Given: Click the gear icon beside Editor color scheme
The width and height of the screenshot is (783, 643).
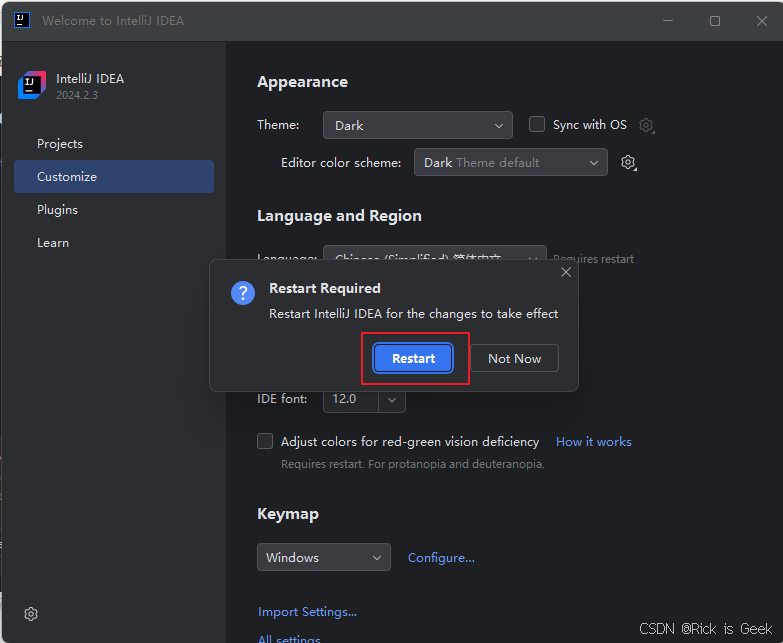Looking at the screenshot, I should (629, 163).
